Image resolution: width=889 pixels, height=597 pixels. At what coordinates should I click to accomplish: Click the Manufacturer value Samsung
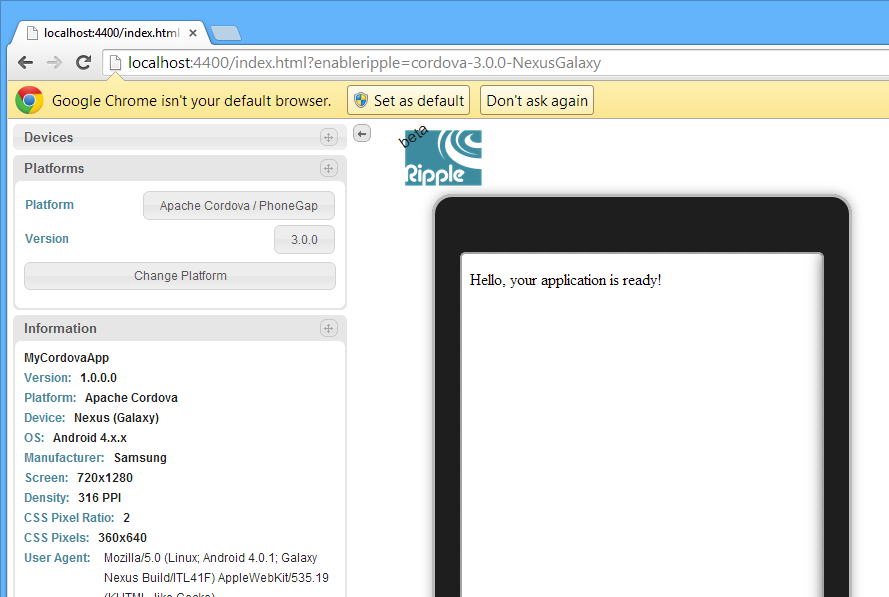click(140, 458)
